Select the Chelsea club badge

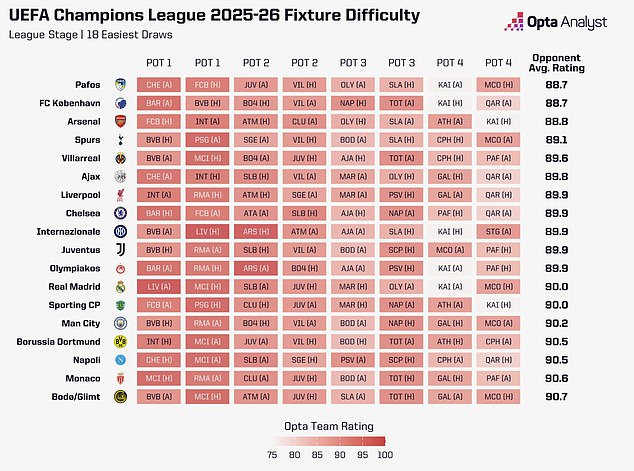pyautogui.click(x=120, y=213)
